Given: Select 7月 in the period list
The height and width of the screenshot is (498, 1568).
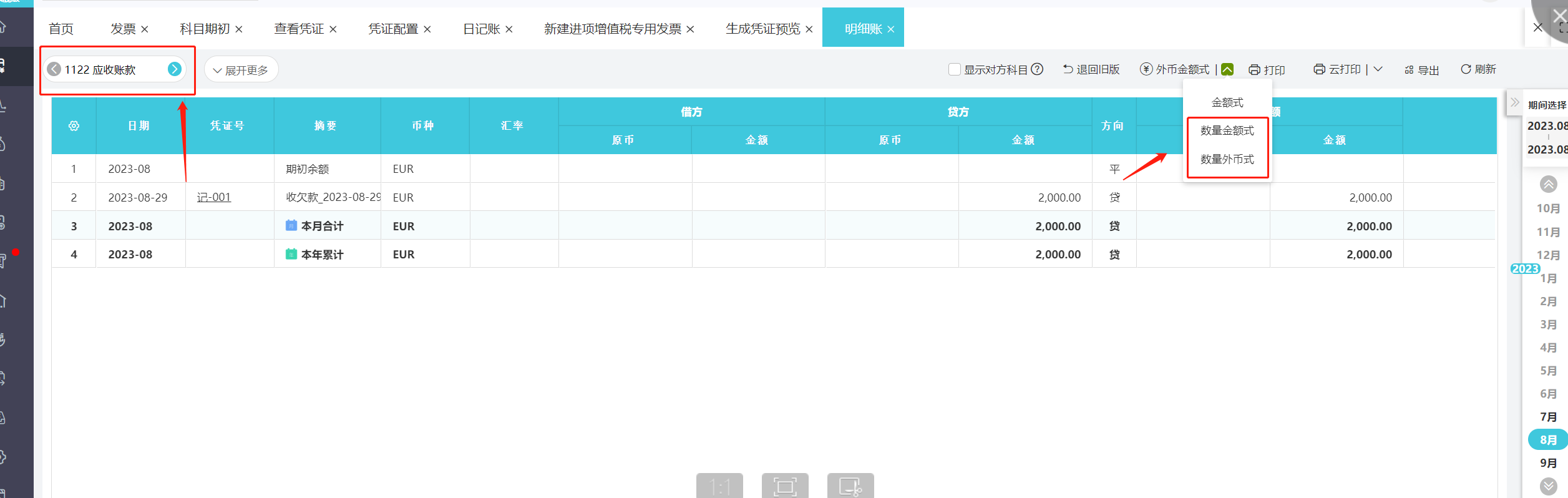Looking at the screenshot, I should tap(1548, 417).
